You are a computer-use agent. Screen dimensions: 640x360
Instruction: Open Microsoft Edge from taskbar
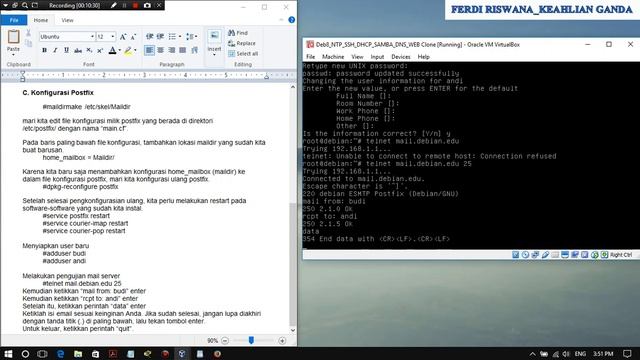coord(60,353)
